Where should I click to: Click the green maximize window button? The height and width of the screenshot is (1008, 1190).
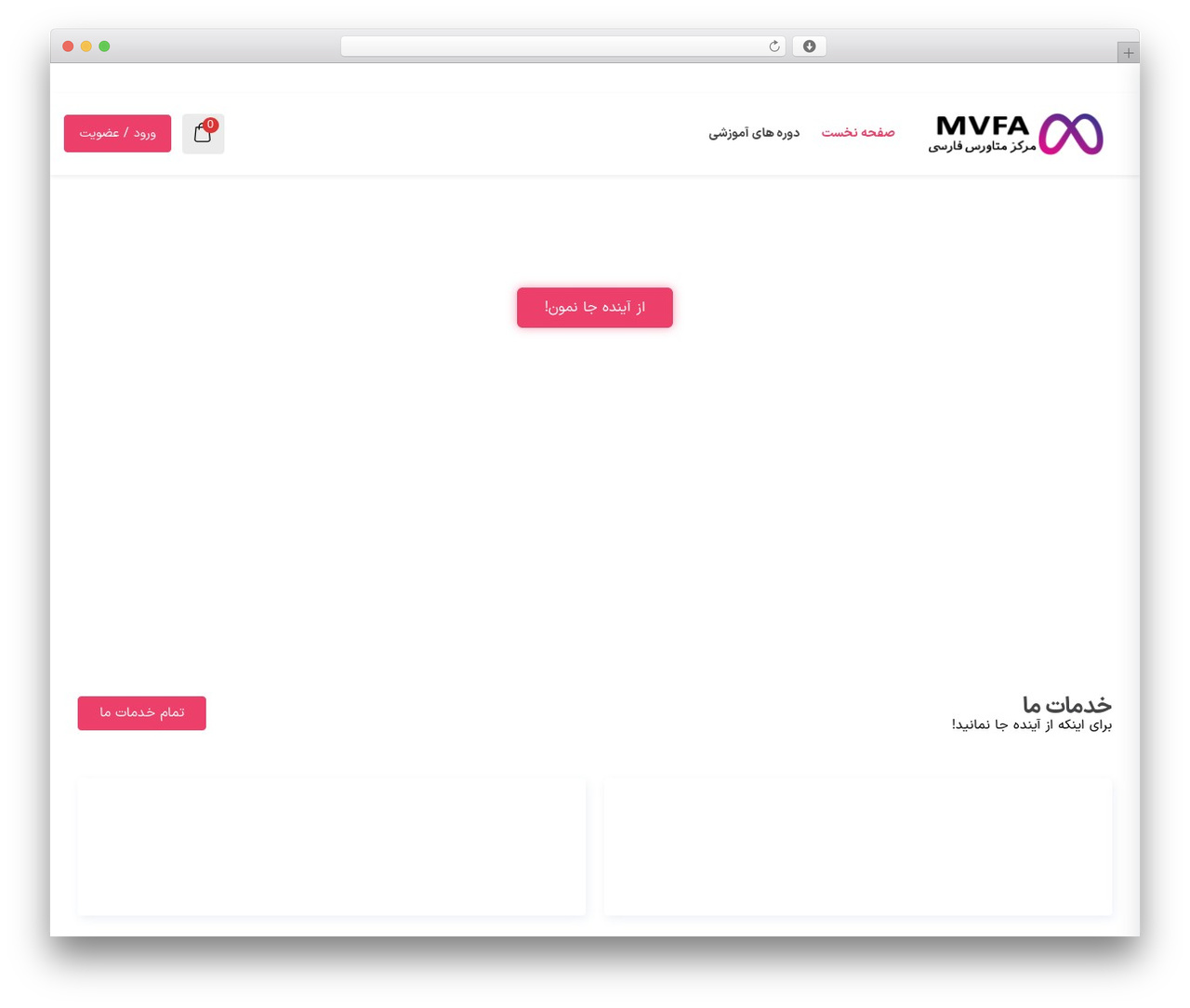coord(104,46)
